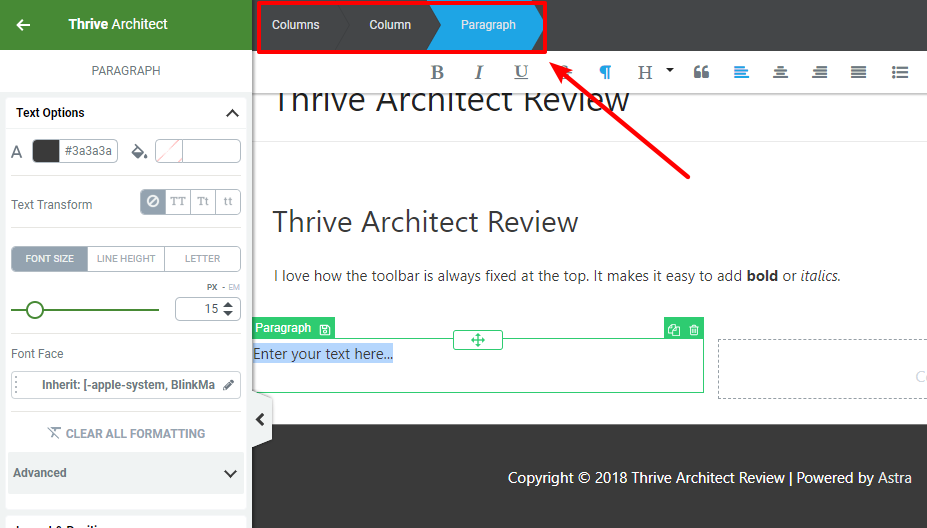Set text transform to none
Viewport: 927px width, 528px height.
(x=153, y=202)
